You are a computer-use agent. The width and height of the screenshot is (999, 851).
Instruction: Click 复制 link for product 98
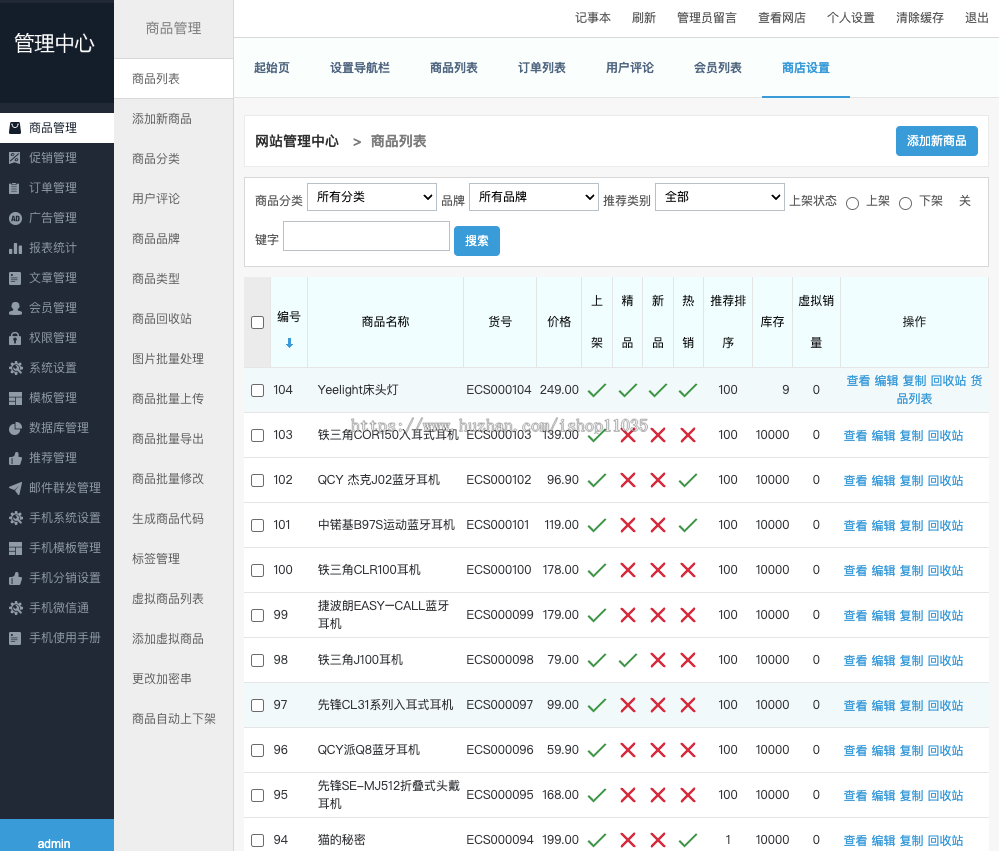(911, 661)
